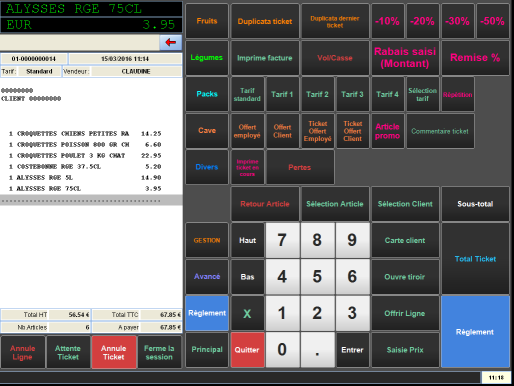Click the red backspace arrow icon

point(171,42)
